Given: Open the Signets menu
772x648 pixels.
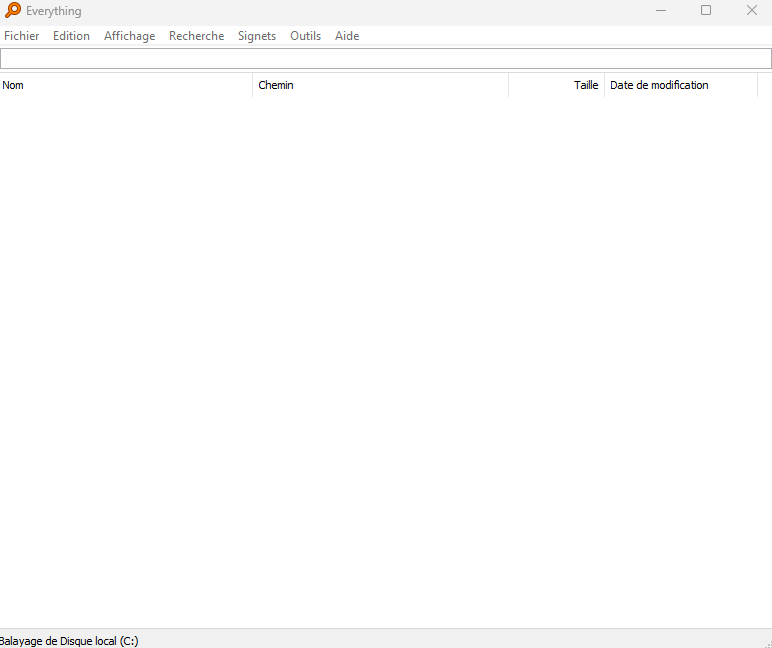Looking at the screenshot, I should tap(257, 36).
